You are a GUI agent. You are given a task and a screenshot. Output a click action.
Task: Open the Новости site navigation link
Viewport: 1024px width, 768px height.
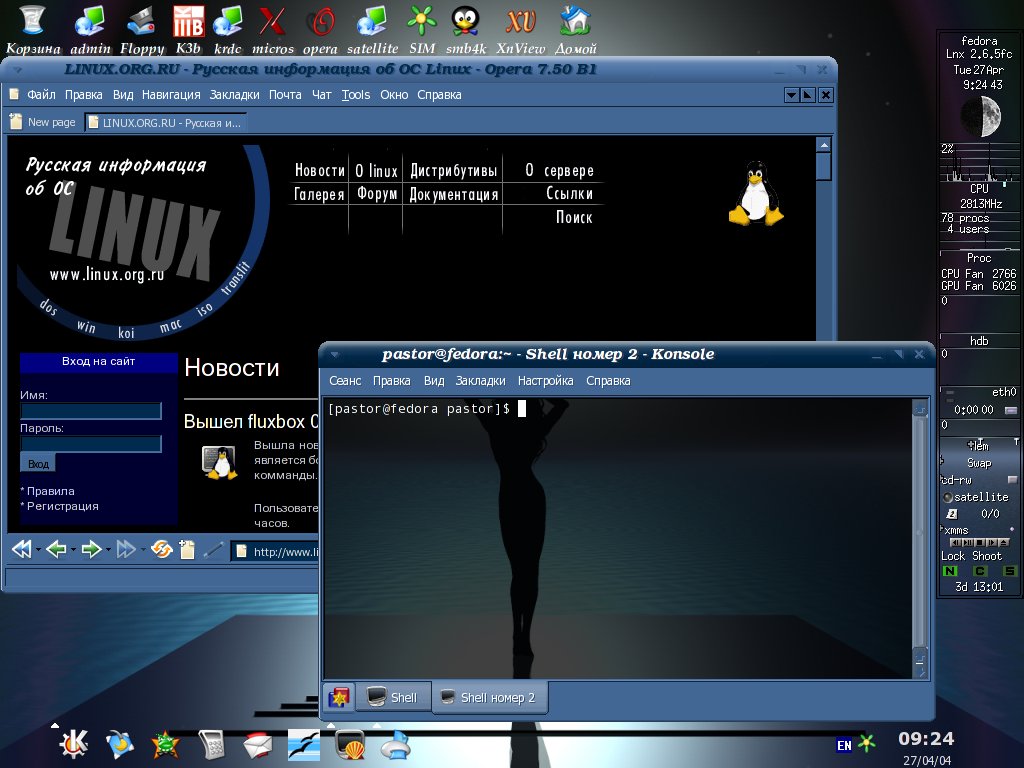click(319, 170)
